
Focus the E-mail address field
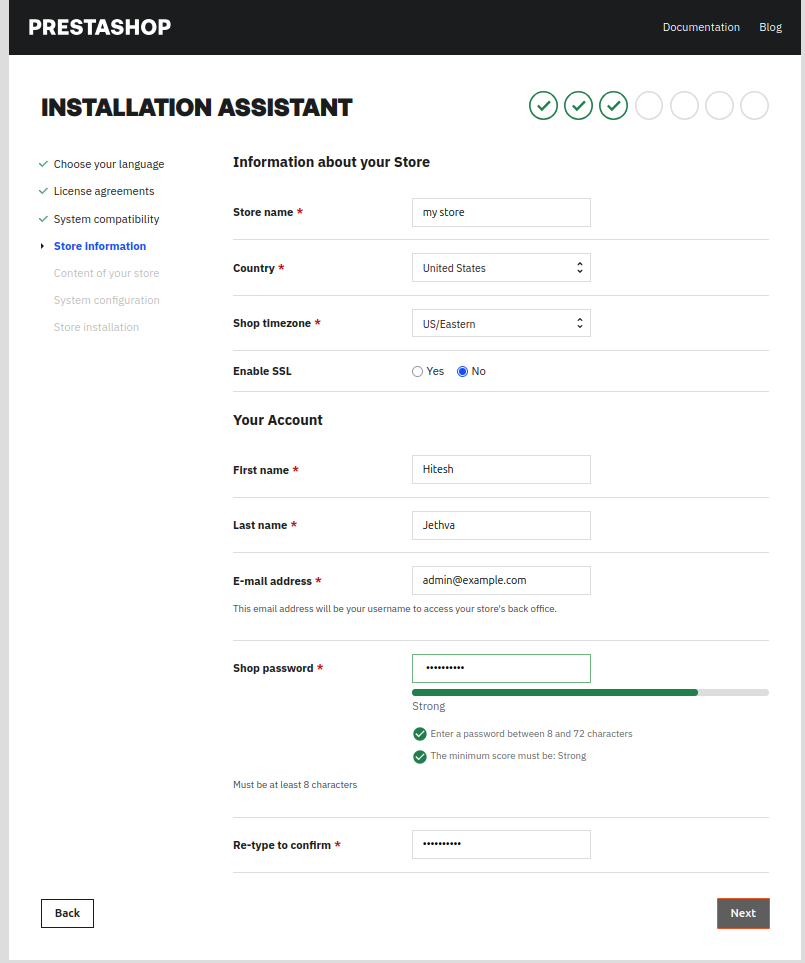coord(501,580)
